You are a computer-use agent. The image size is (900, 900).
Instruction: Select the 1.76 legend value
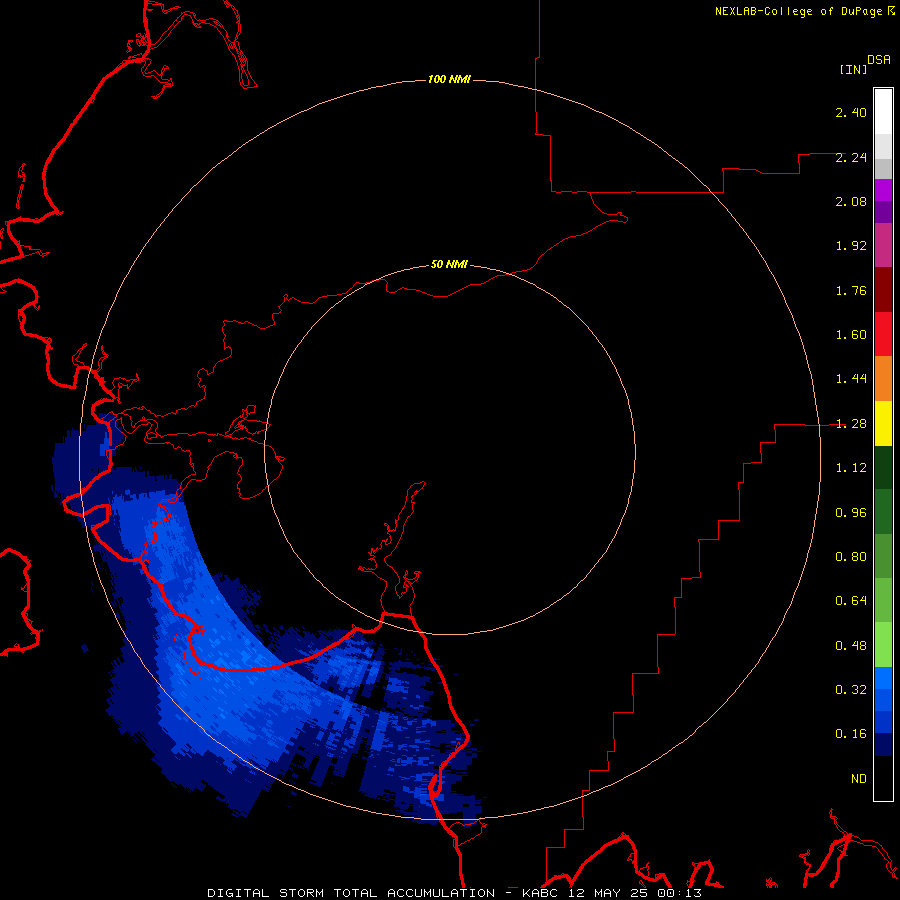pyautogui.click(x=851, y=290)
